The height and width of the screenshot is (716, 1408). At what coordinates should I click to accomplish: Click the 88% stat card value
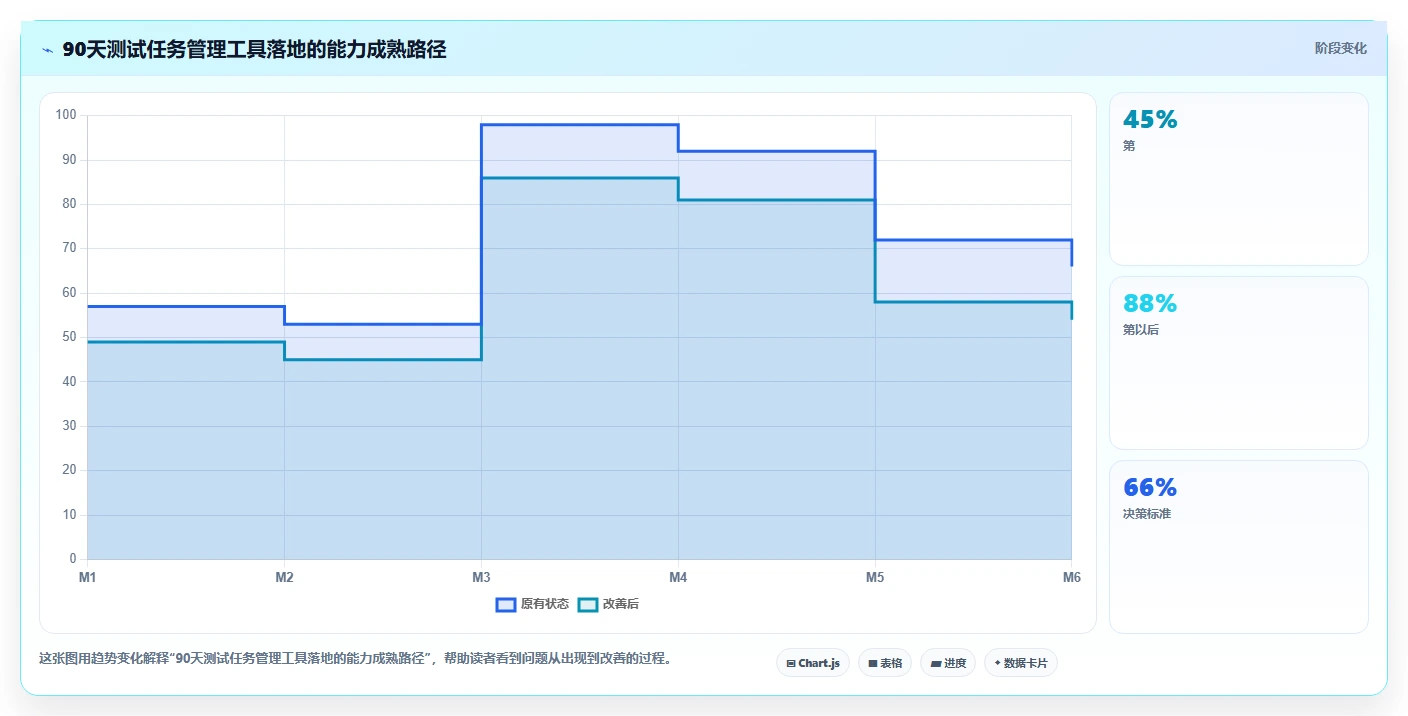pyautogui.click(x=1150, y=304)
